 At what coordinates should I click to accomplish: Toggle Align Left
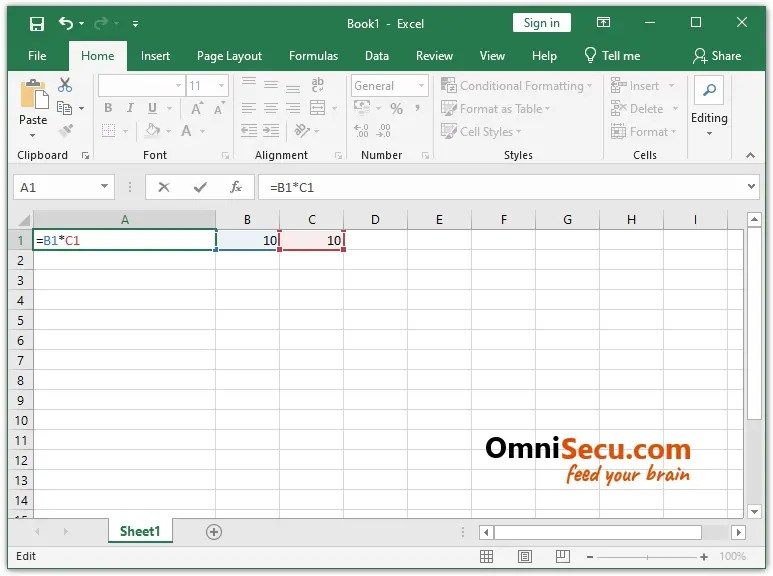click(248, 108)
